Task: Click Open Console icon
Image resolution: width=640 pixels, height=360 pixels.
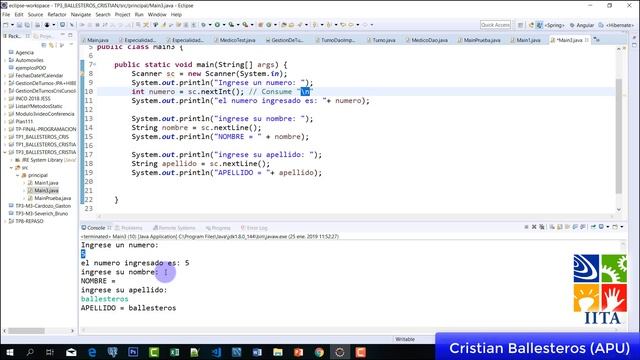Action: click(x=616, y=227)
